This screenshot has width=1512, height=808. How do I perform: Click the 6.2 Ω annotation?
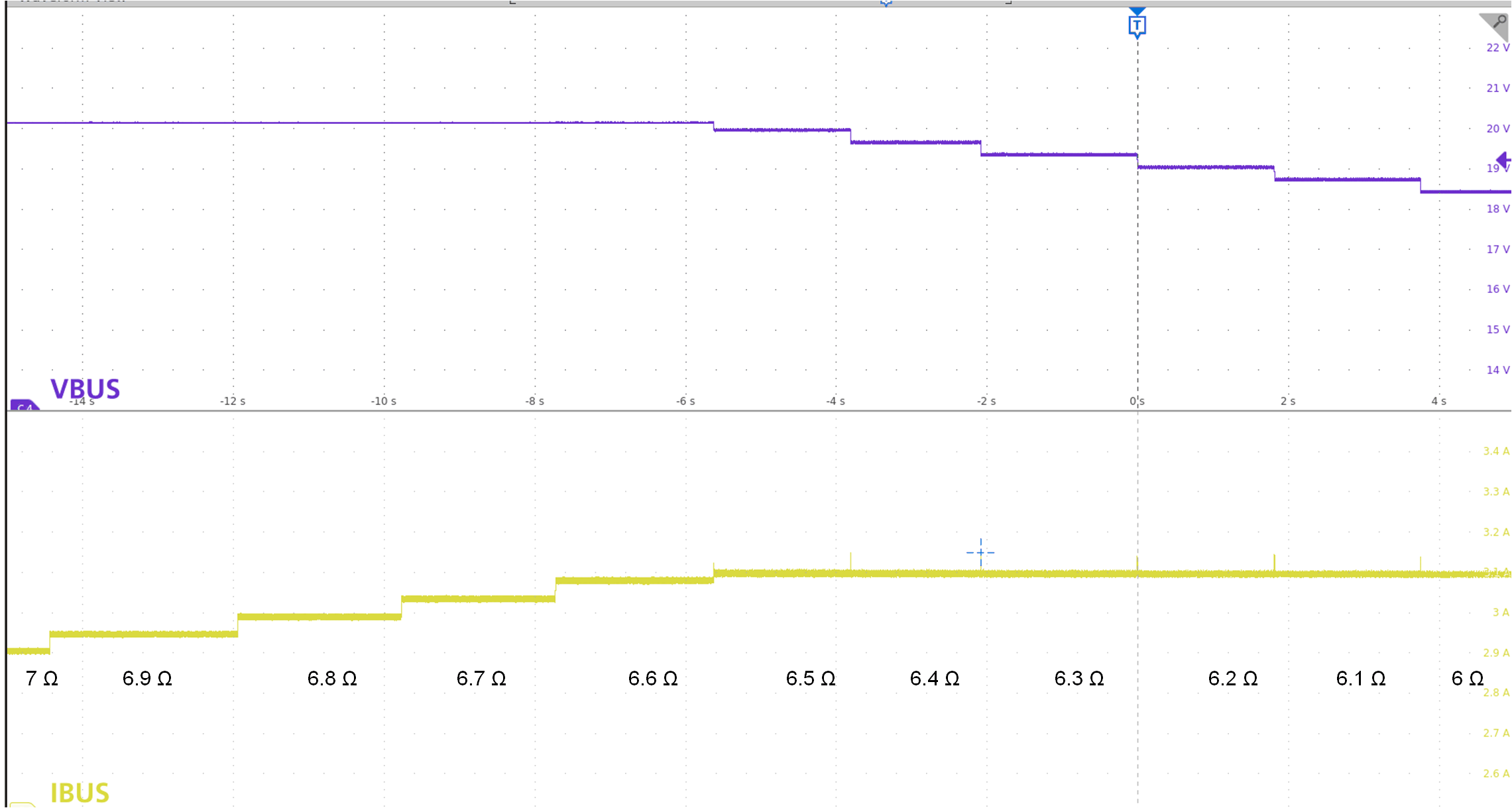point(1233,679)
